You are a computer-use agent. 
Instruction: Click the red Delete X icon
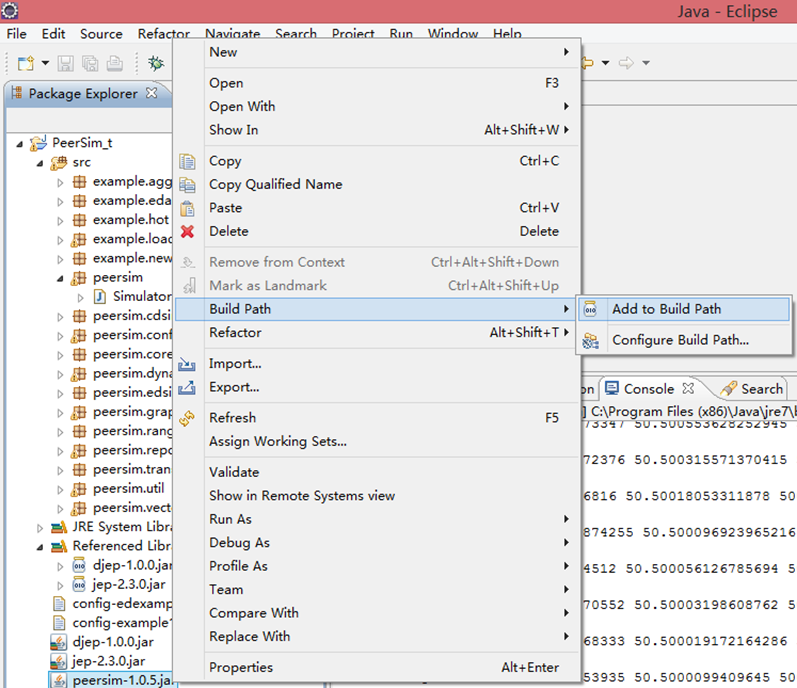[187, 231]
